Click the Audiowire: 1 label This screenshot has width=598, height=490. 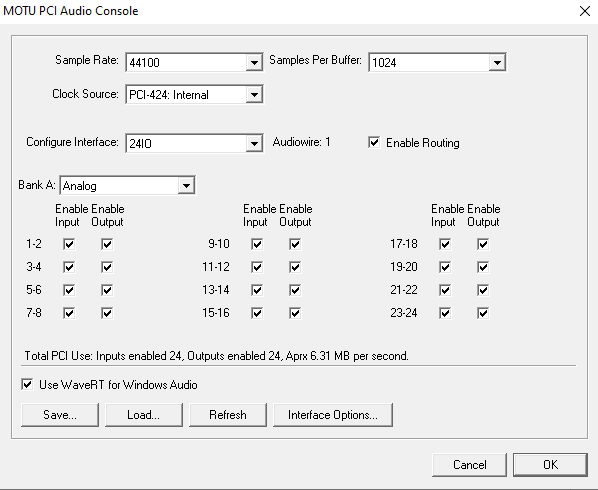point(301,142)
